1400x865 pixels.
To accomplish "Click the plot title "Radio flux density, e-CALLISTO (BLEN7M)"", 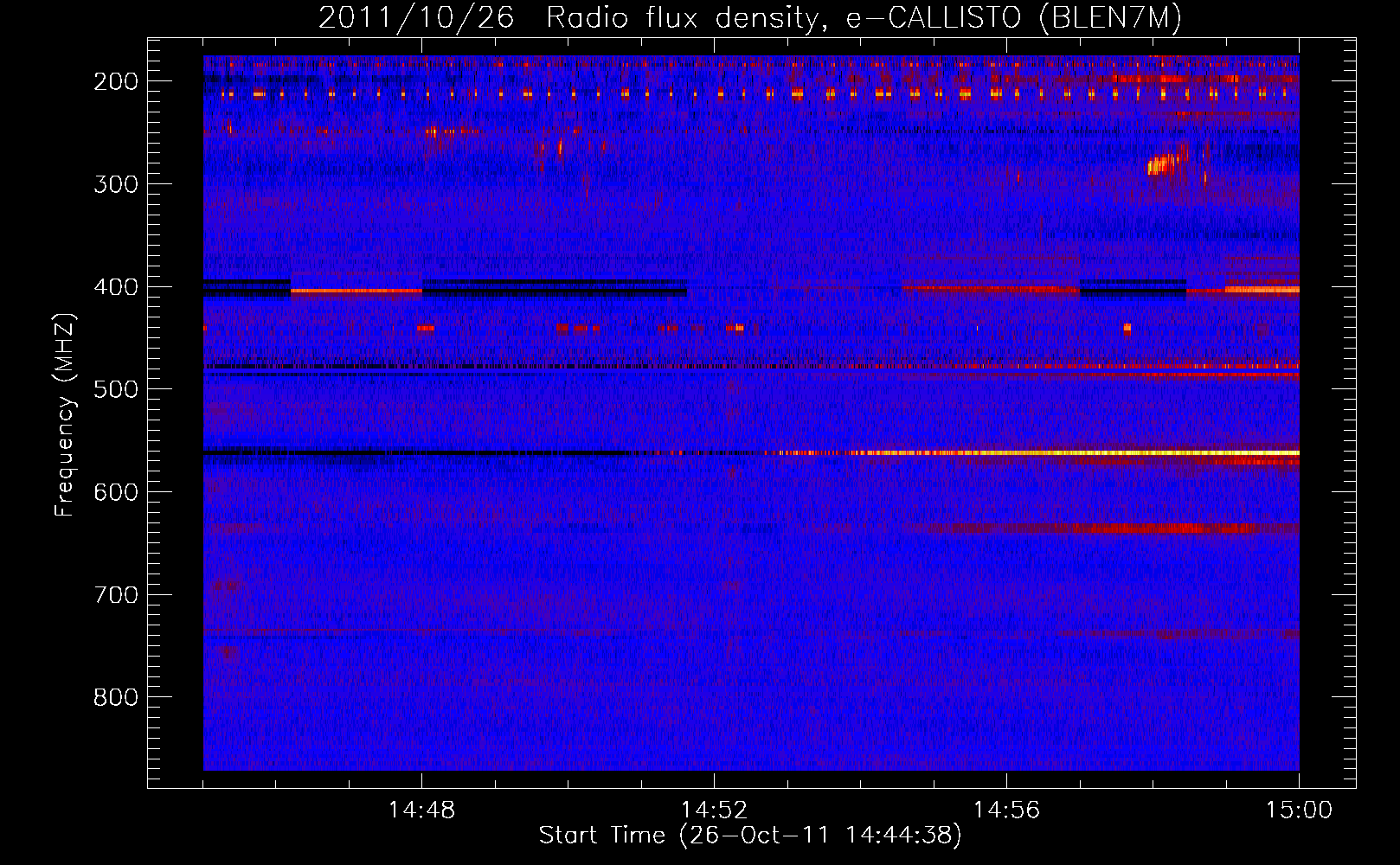I will (864, 19).
